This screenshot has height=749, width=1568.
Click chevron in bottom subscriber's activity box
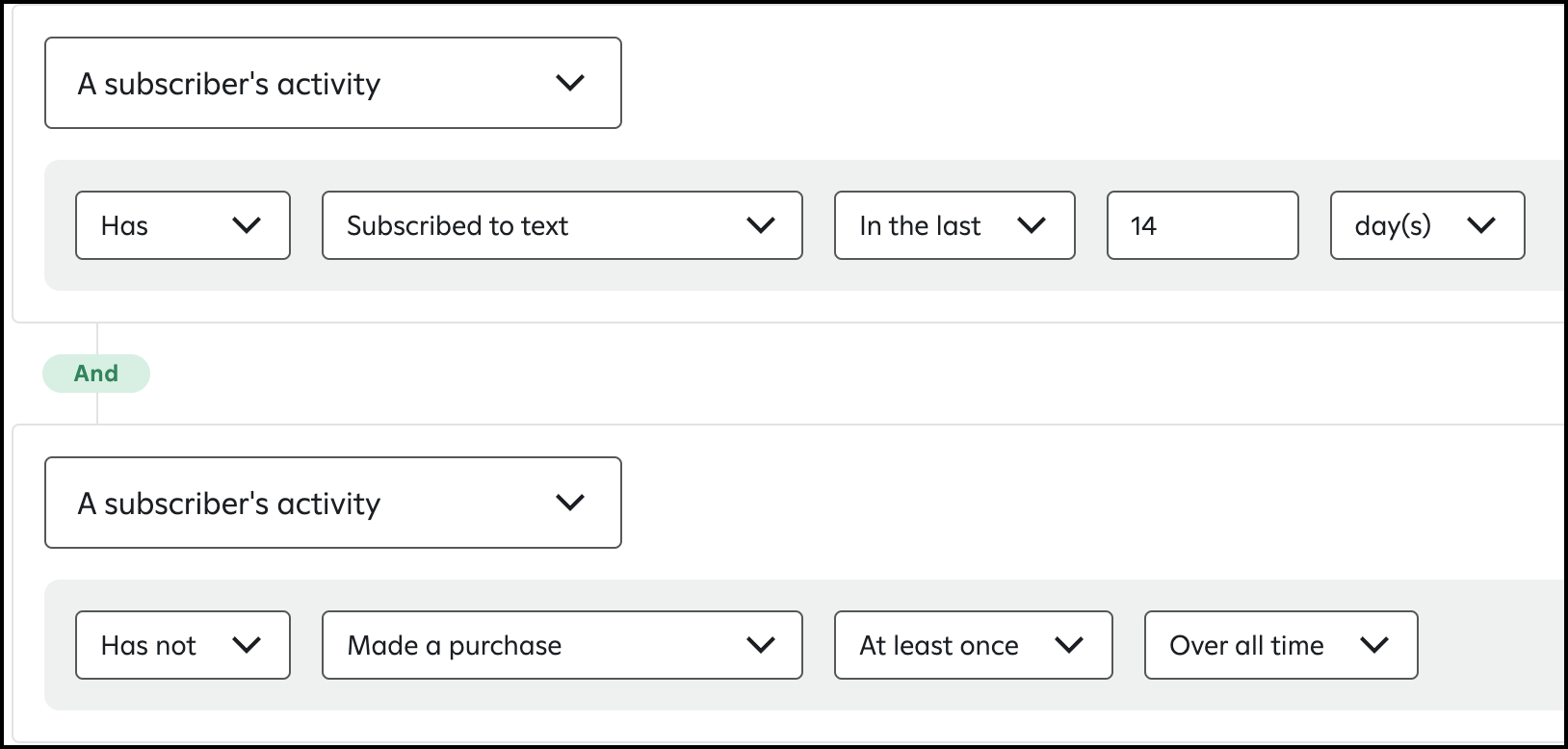pos(570,504)
